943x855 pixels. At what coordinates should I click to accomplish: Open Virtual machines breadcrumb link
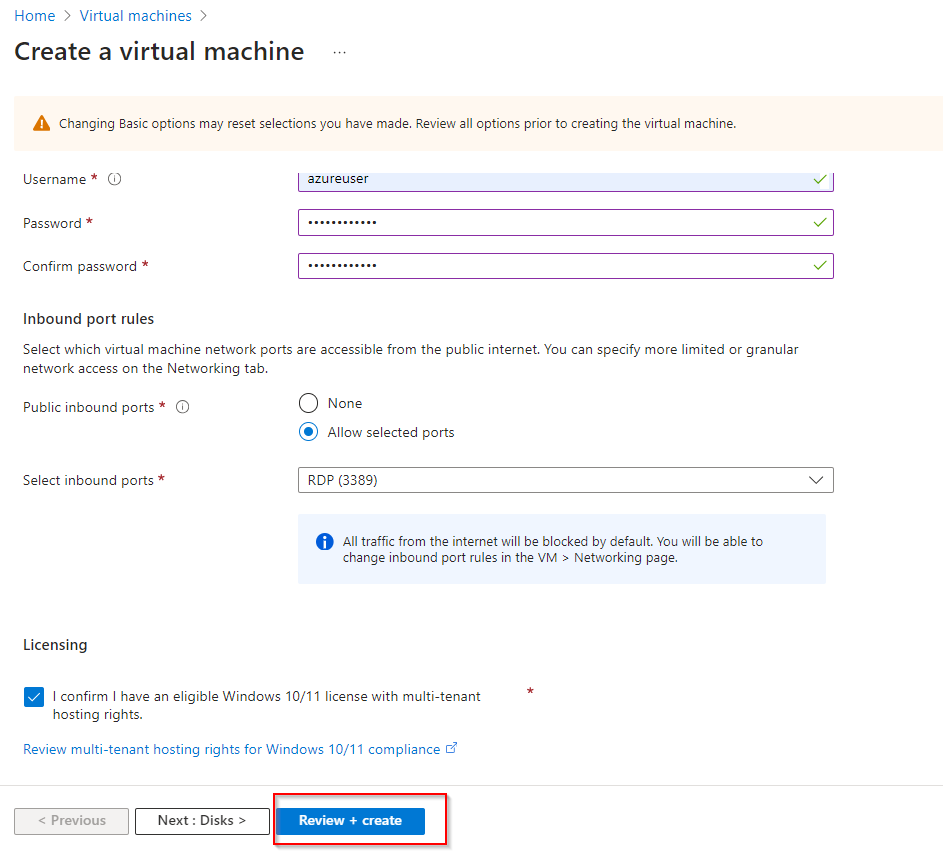point(135,16)
